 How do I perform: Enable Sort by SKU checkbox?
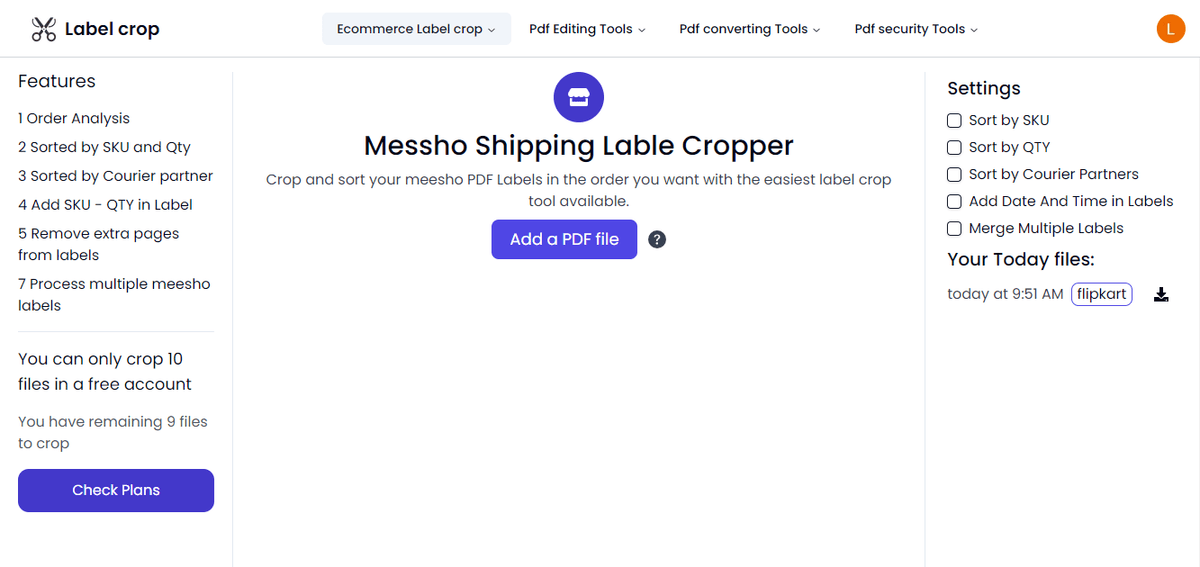click(954, 120)
